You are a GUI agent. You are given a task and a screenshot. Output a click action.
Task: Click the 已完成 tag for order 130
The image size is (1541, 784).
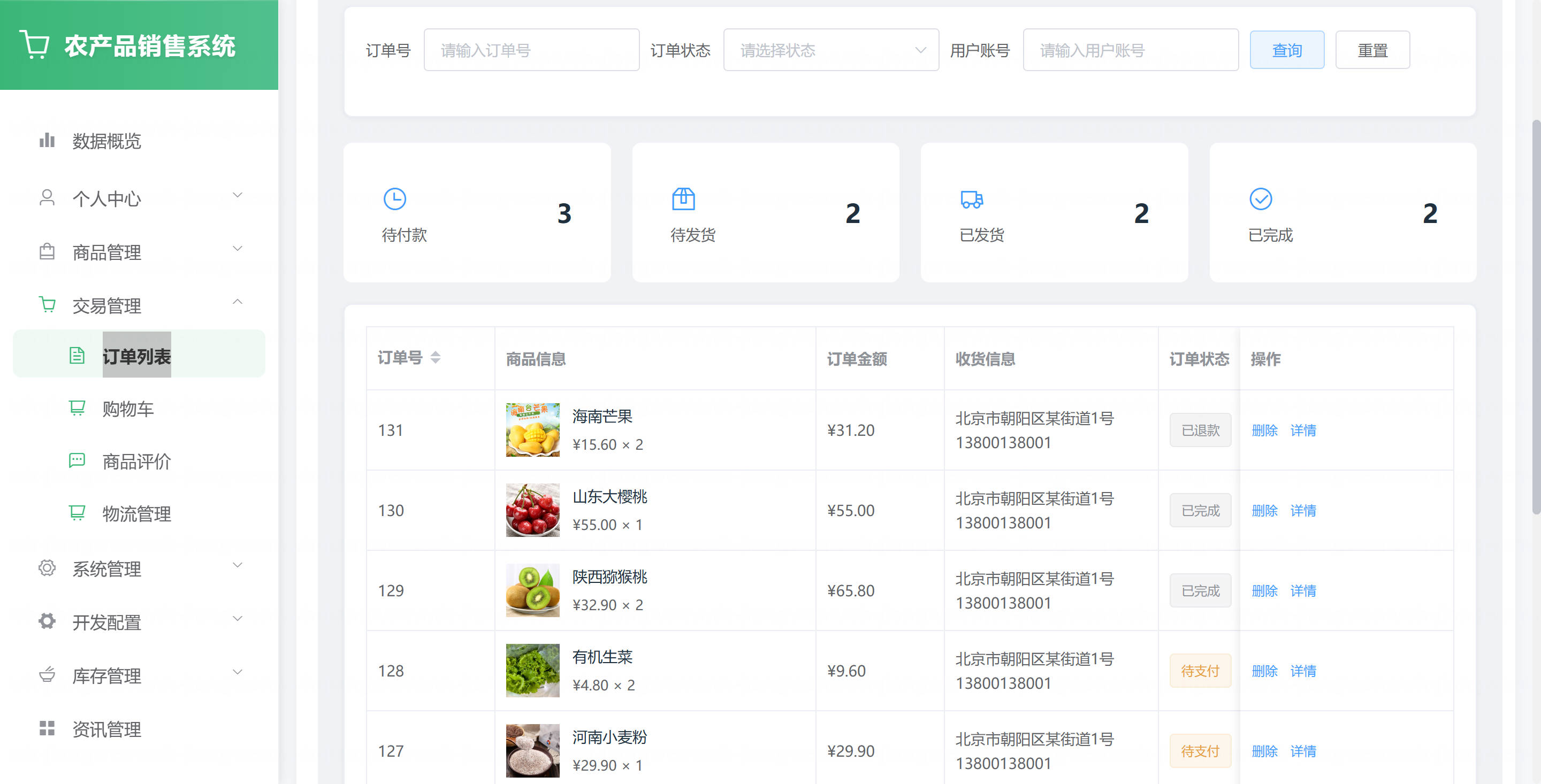coord(1200,511)
